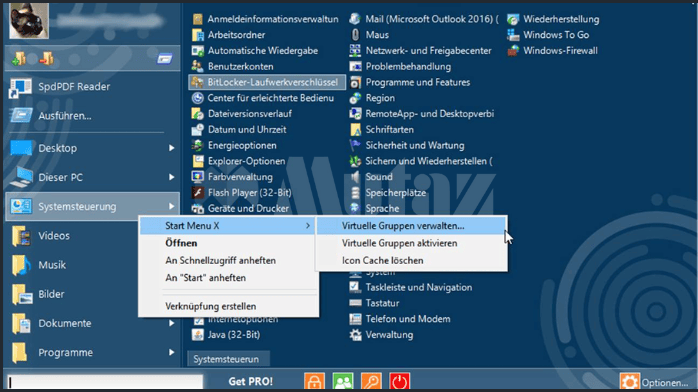Viewport: 698px width, 392px height.
Task: Click the remove group icon under the avatar
Action: point(46,58)
